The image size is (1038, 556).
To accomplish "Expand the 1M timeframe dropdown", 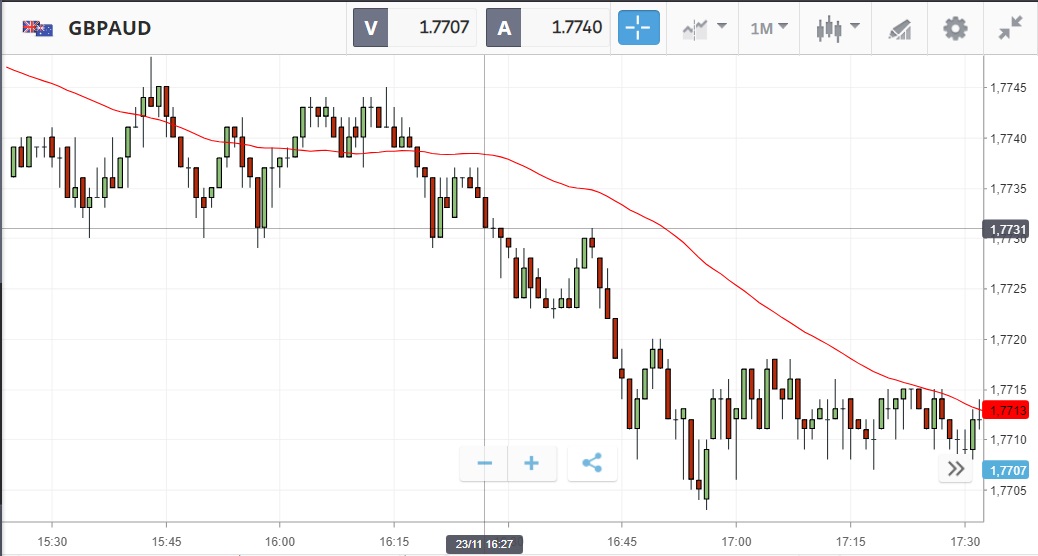I will 769,28.
